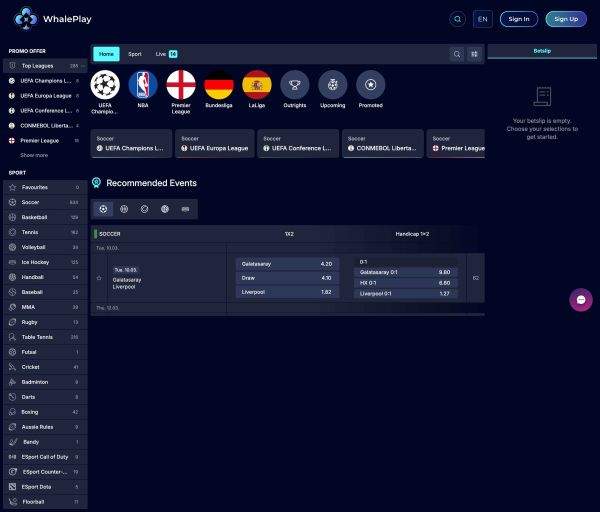Bet on Draw at 4.10
The height and width of the screenshot is (512, 600).
pyautogui.click(x=287, y=278)
